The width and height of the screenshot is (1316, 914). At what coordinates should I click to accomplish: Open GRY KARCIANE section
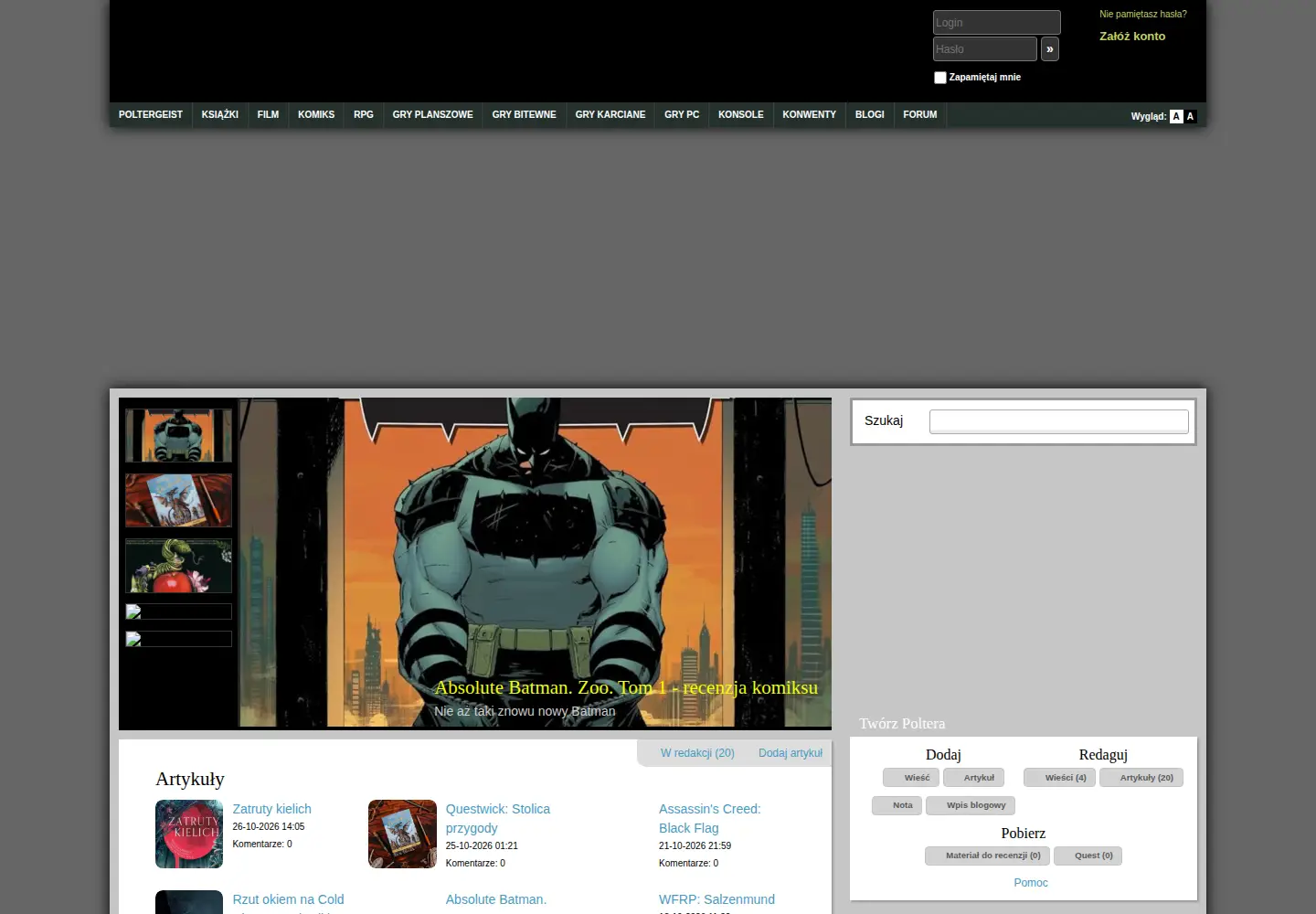tap(610, 115)
